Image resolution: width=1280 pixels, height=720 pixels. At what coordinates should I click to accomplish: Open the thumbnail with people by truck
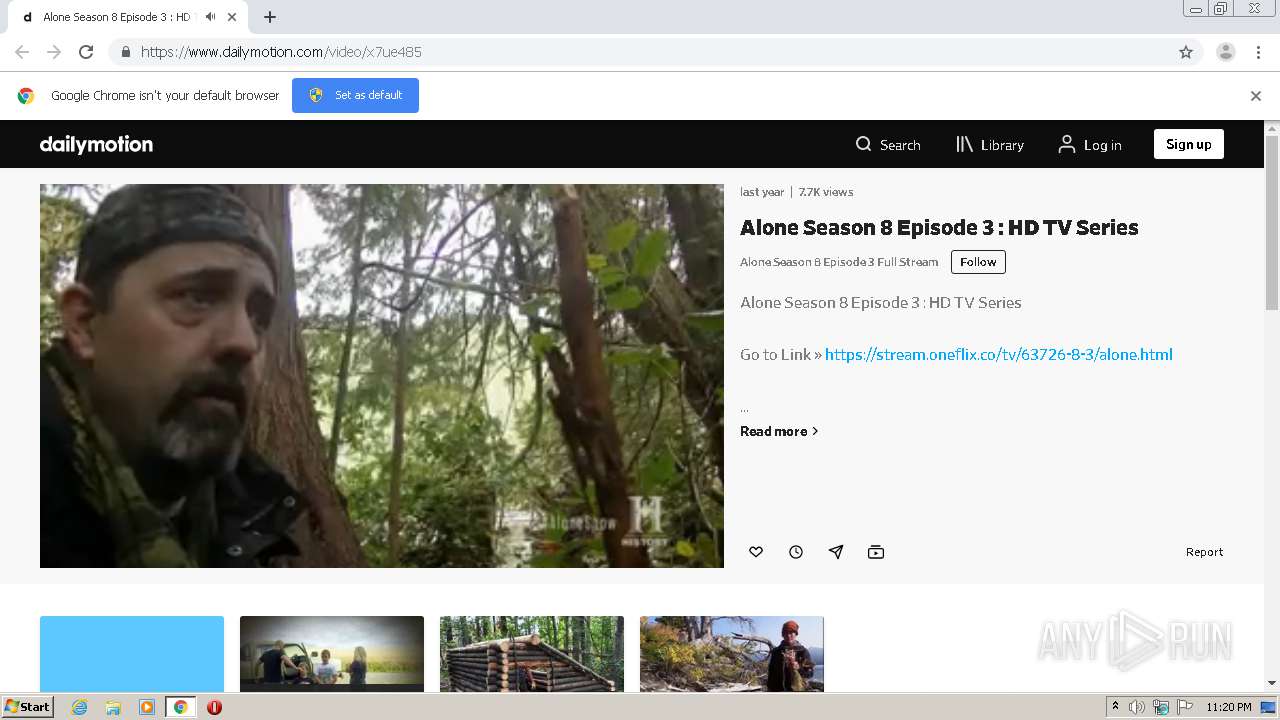332,654
